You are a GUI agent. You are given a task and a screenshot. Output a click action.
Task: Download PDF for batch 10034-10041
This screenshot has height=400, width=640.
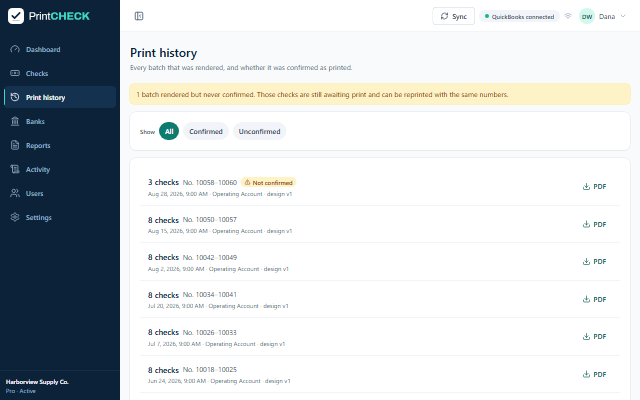(x=594, y=299)
